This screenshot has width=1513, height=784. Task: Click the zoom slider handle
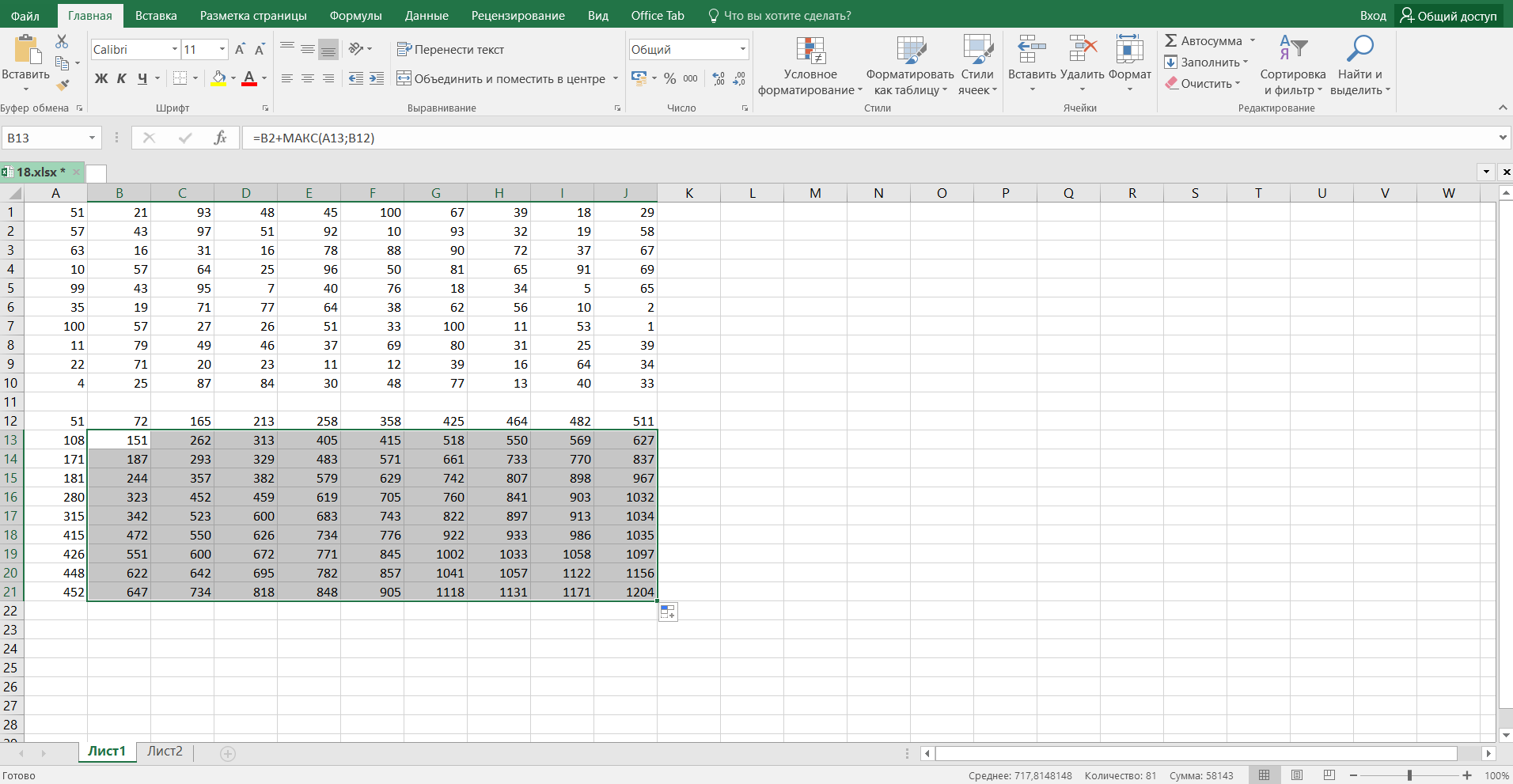[1409, 775]
